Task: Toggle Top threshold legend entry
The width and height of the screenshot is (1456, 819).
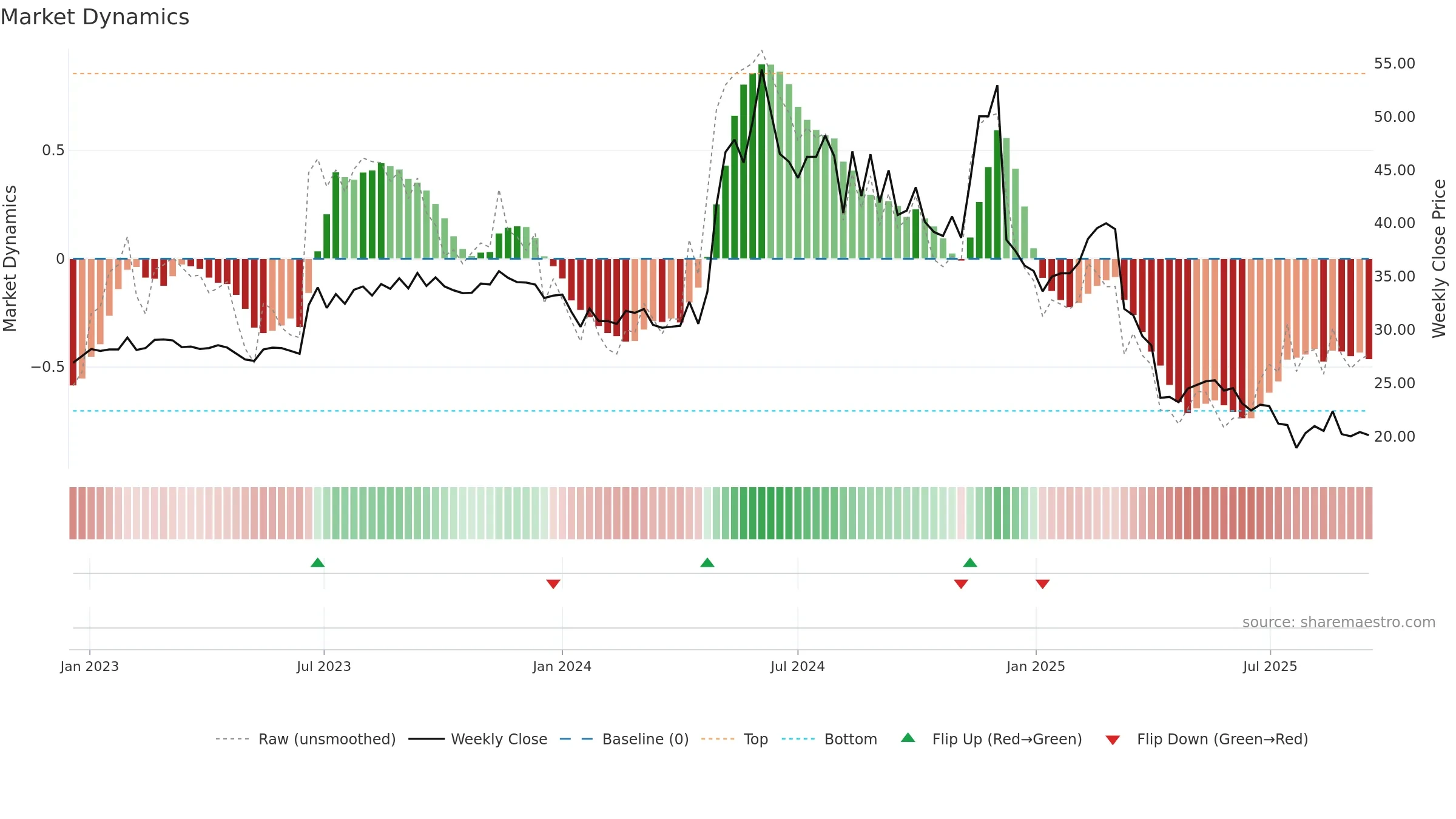Action: pyautogui.click(x=735, y=739)
